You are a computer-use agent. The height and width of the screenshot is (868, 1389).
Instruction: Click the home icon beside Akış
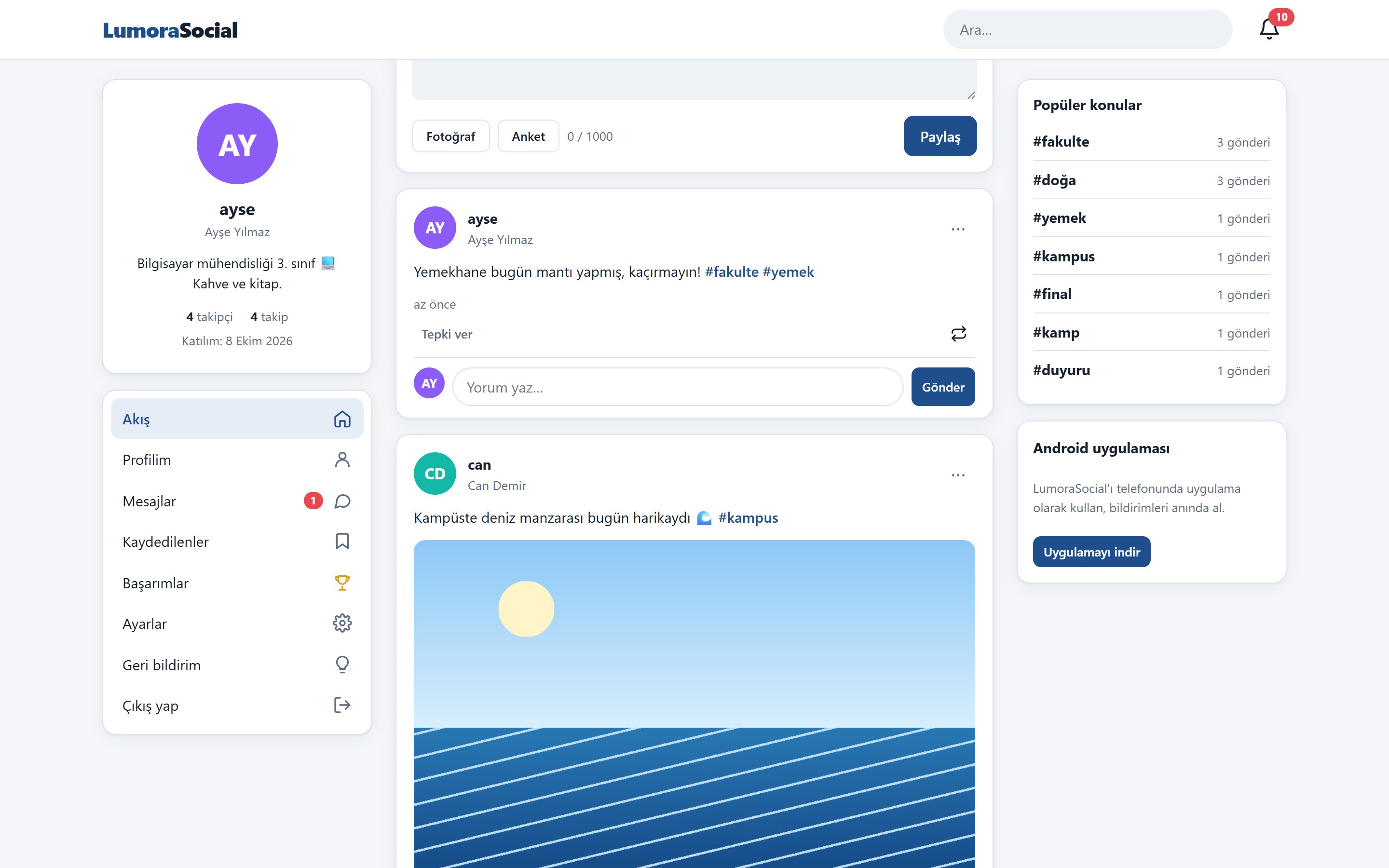(x=342, y=419)
